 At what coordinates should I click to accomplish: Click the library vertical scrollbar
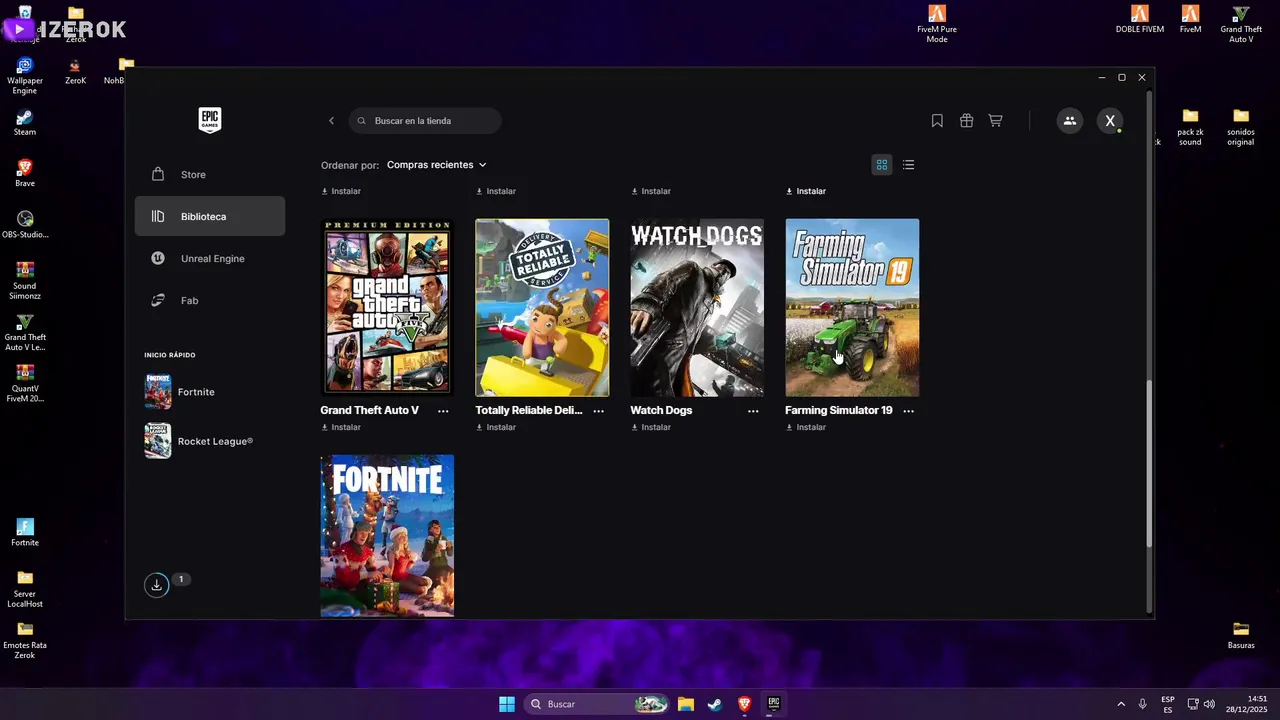pyautogui.click(x=1149, y=464)
